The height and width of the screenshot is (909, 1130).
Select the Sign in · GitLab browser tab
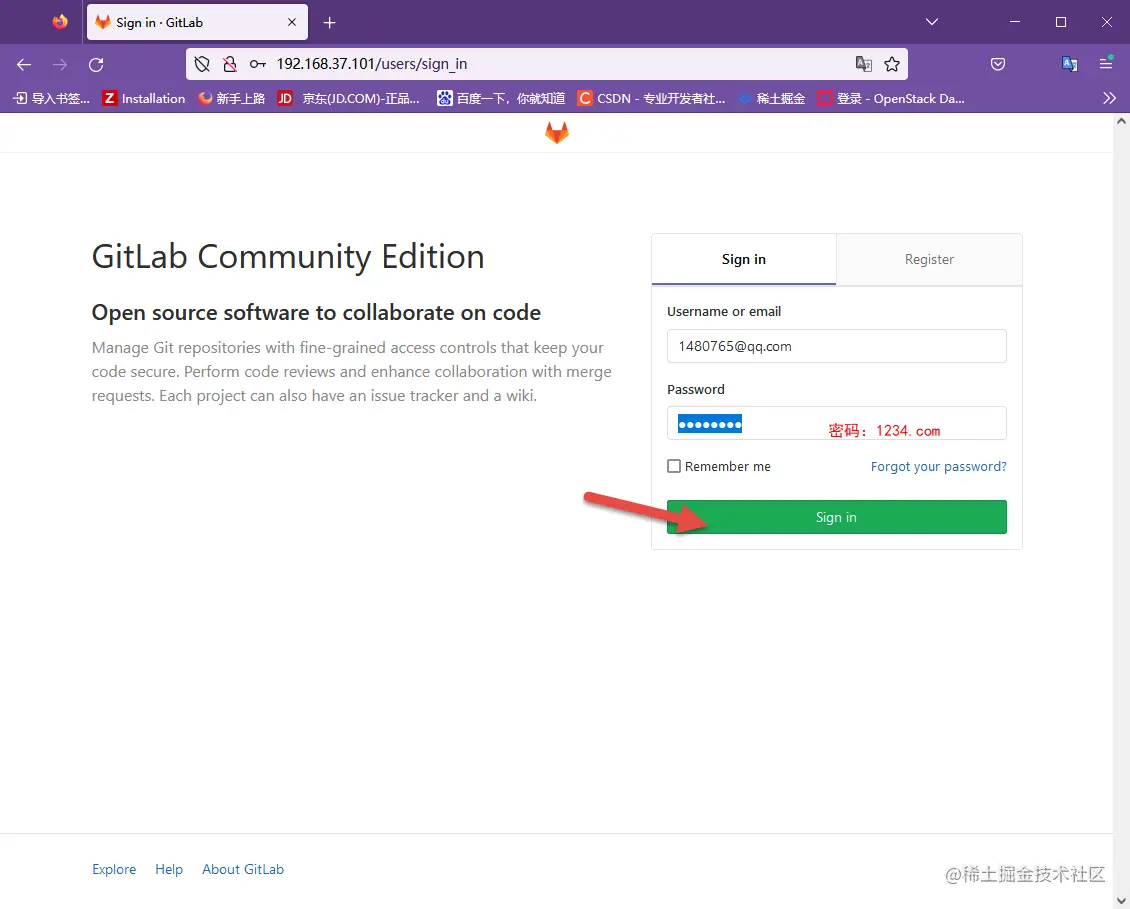pyautogui.click(x=197, y=22)
